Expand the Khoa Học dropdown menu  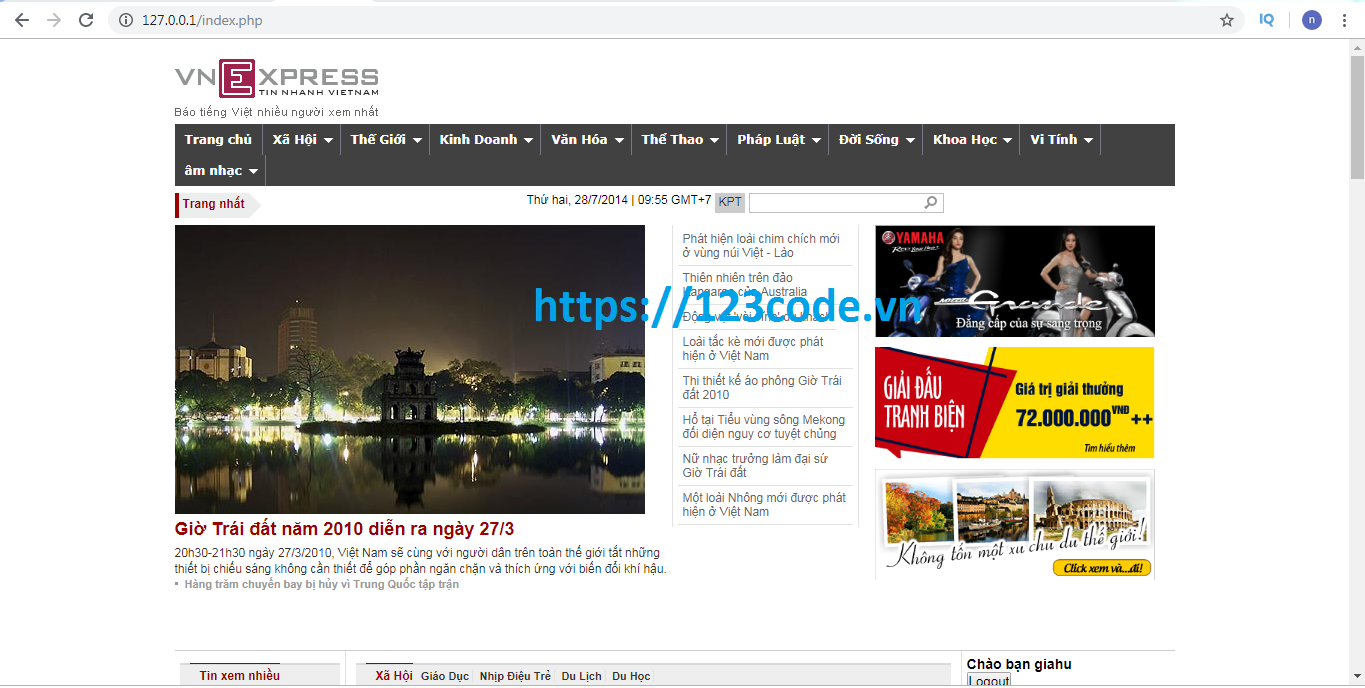970,139
